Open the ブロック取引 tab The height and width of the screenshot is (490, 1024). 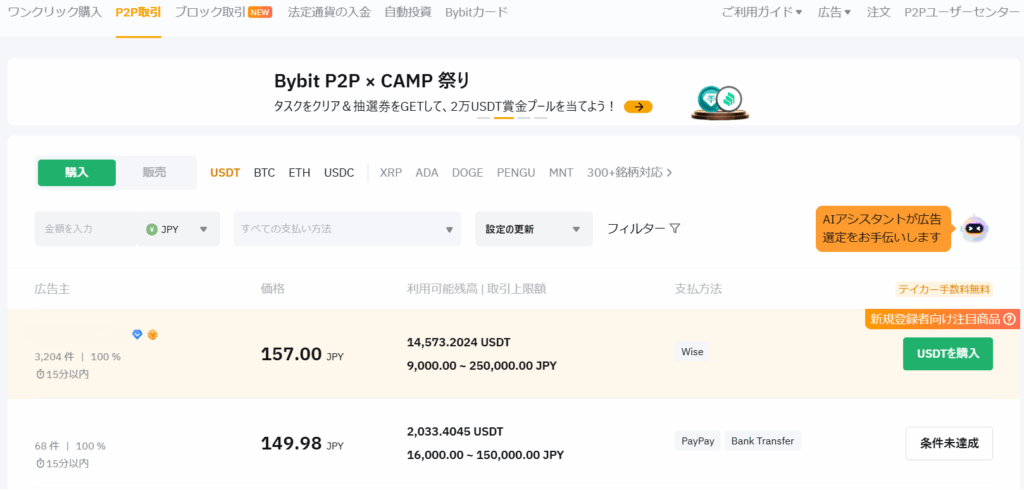tap(222, 12)
